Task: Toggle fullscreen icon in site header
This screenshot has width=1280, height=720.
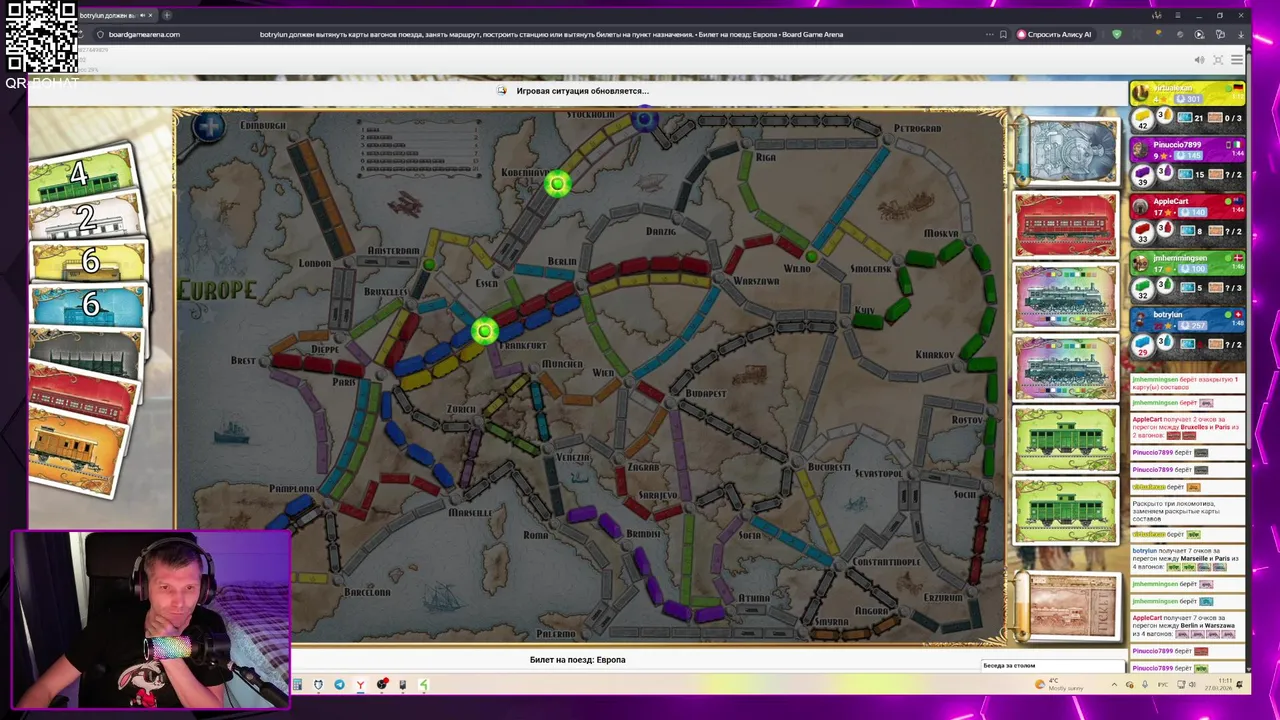Action: 1218,60
